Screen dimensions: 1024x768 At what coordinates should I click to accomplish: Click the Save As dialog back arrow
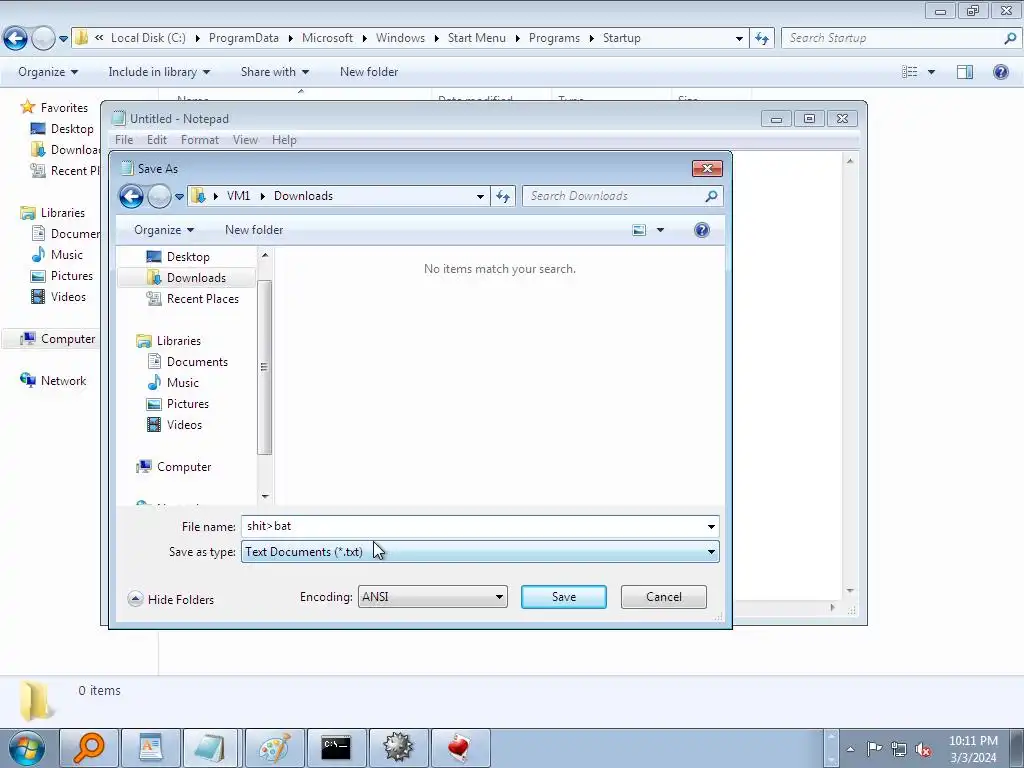[131, 196]
